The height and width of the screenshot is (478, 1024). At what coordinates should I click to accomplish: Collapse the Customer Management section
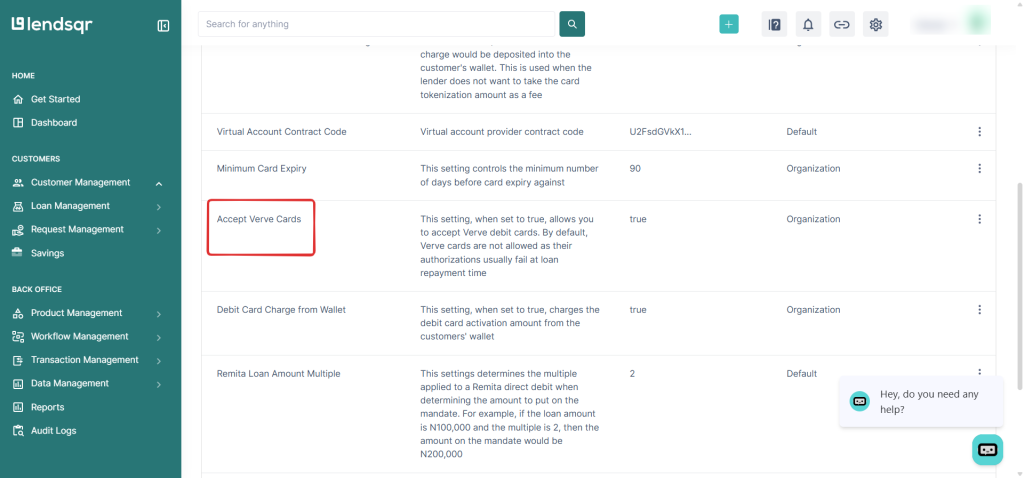158,183
